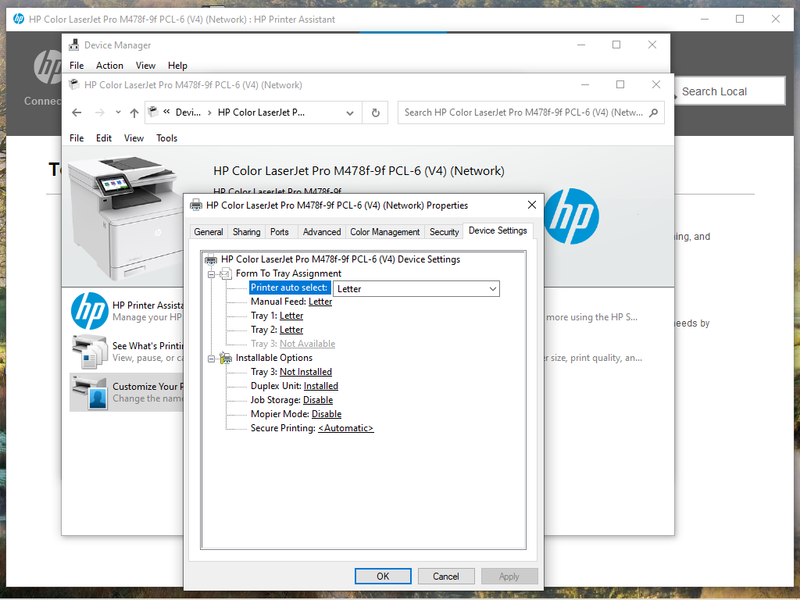Click the Device Manager title bar icon
Screen dimensions: 800x600
[x=74, y=45]
